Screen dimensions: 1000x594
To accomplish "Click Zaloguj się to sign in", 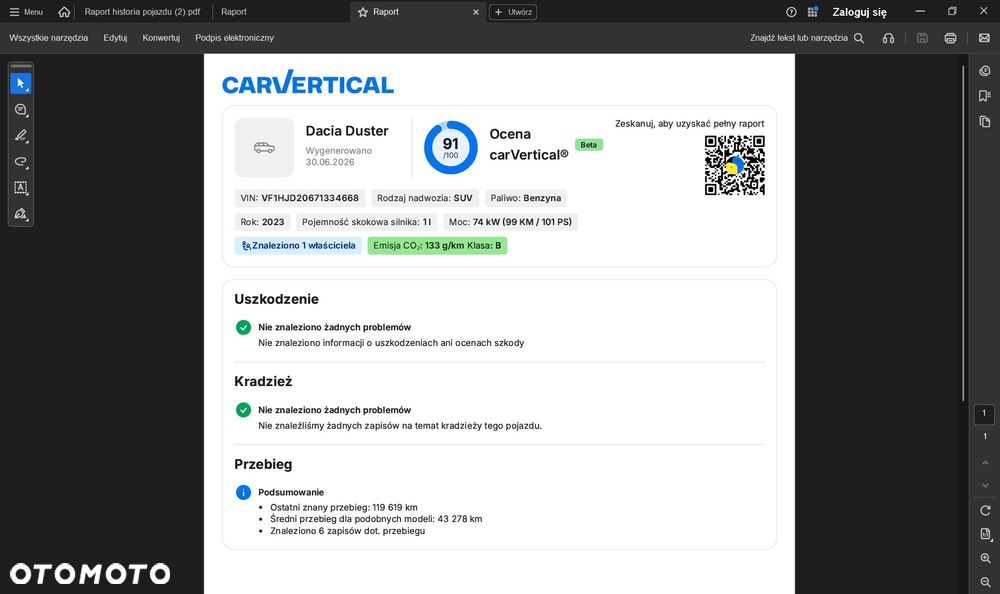I will point(859,12).
